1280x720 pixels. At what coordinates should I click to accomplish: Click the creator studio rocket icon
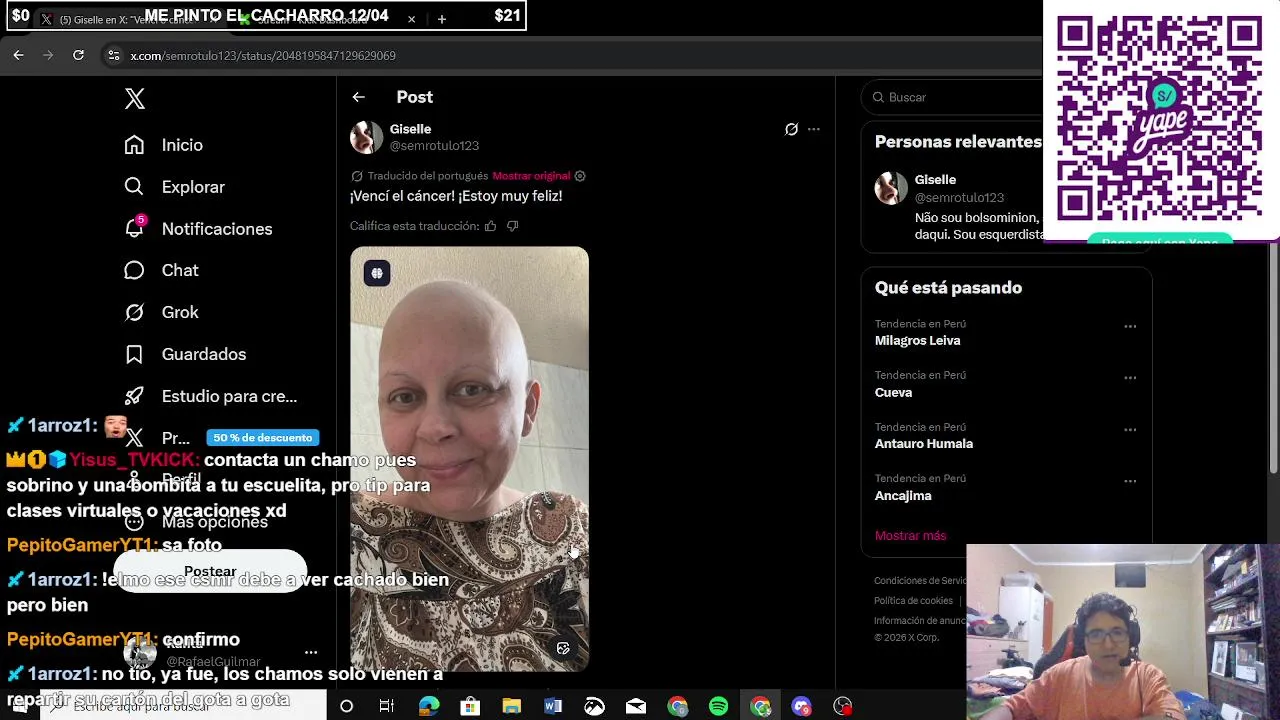(x=134, y=396)
